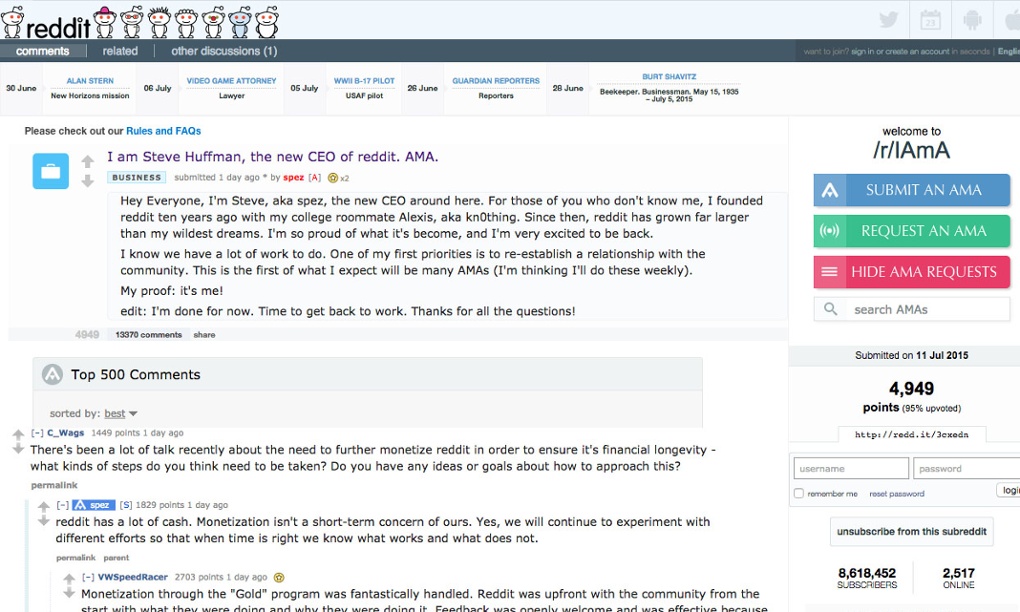Downvote the Steve Huffman AMA post
This screenshot has width=1020, height=612.
pos(88,181)
